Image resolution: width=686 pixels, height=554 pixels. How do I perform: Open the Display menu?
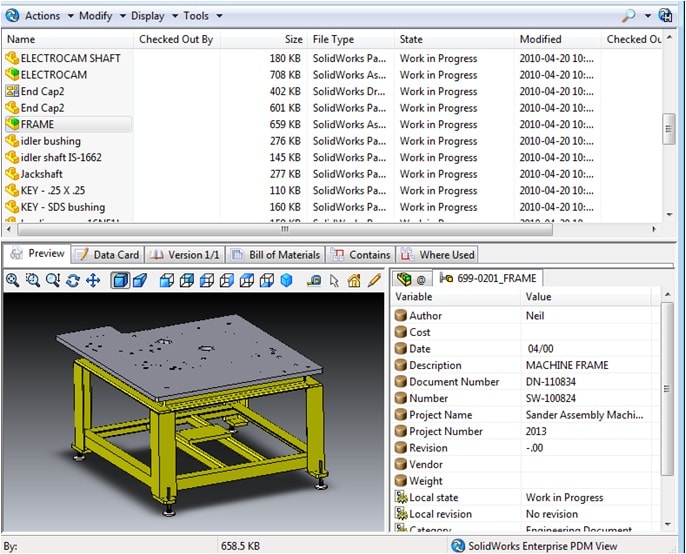click(148, 16)
